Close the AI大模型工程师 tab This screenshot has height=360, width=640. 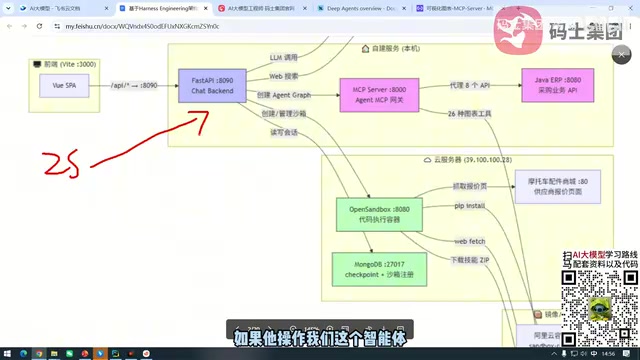(x=304, y=8)
